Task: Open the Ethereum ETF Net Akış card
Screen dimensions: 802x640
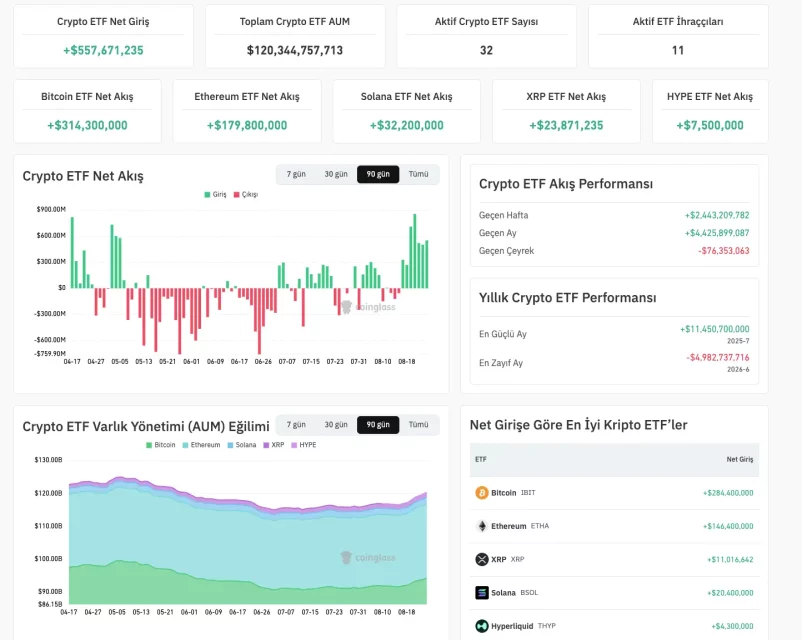Action: pos(247,111)
